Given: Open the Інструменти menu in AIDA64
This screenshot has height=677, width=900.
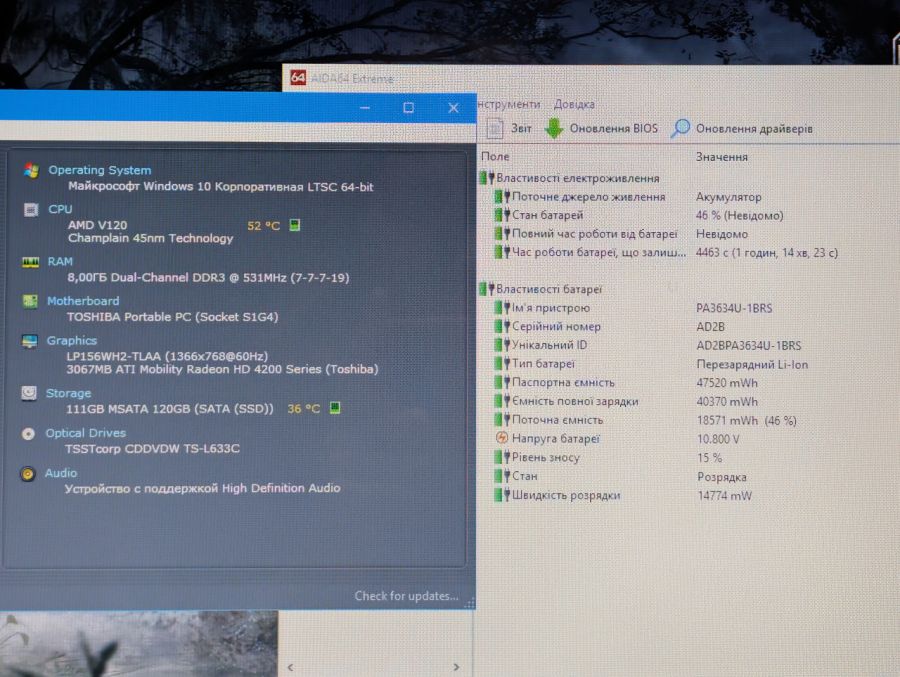Looking at the screenshot, I should tap(509, 105).
